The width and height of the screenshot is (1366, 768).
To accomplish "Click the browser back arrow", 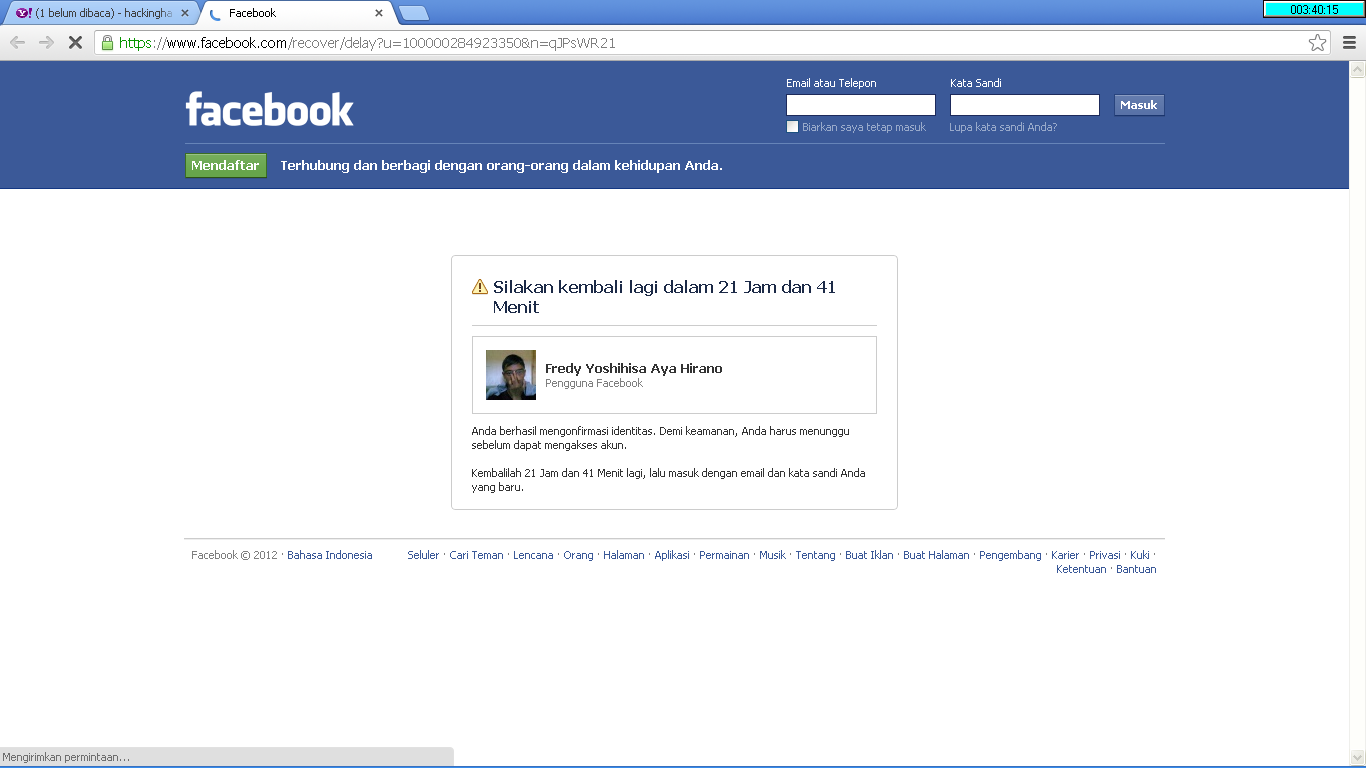I will (17, 42).
